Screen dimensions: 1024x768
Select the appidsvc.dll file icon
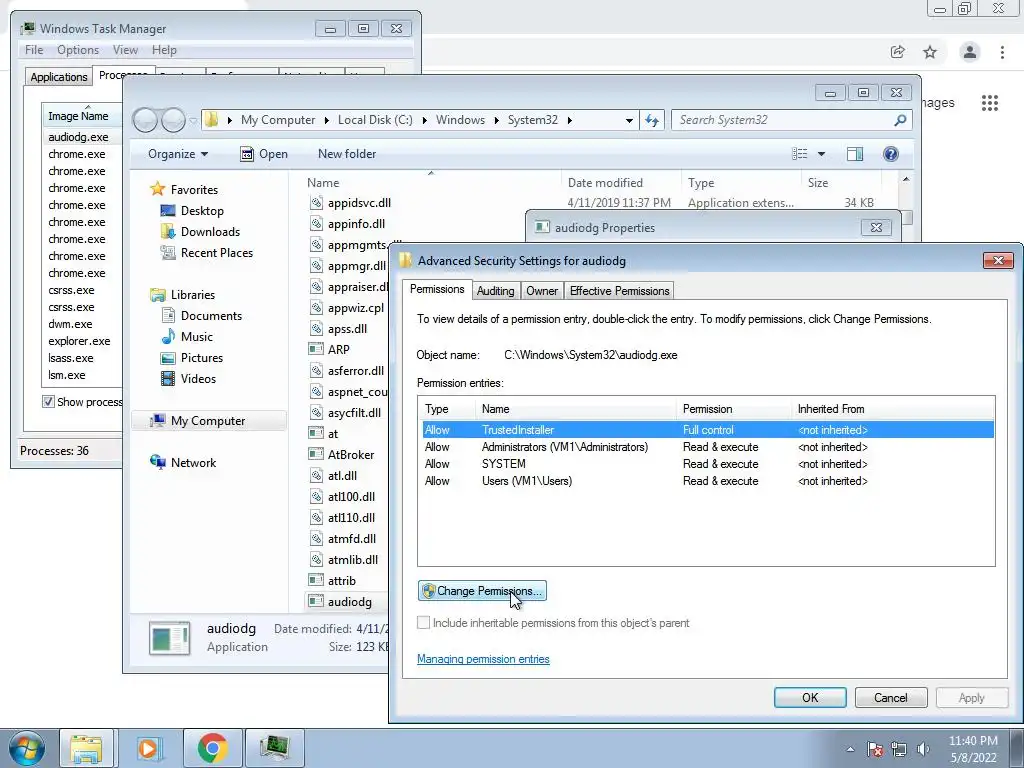pos(316,202)
